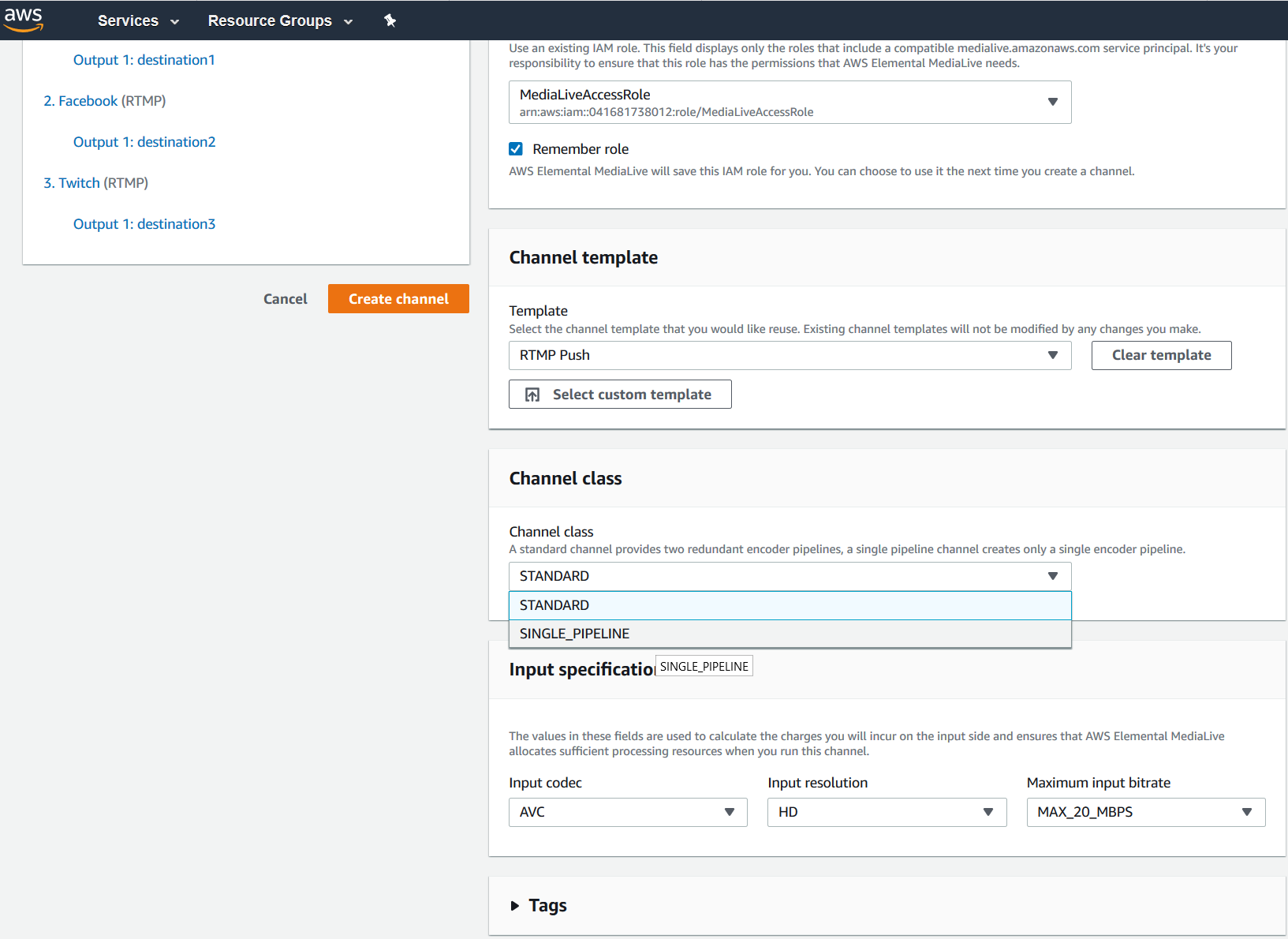Open the Services menu
Image resolution: width=1288 pixels, height=939 pixels.
tap(138, 21)
